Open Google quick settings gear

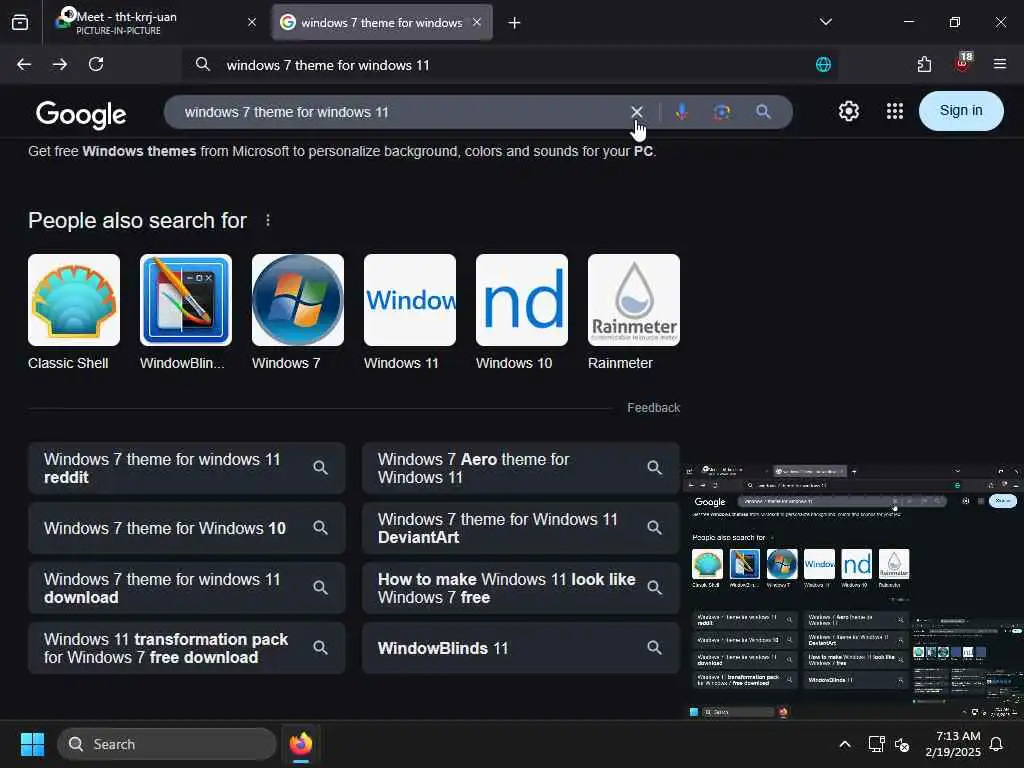coord(849,111)
